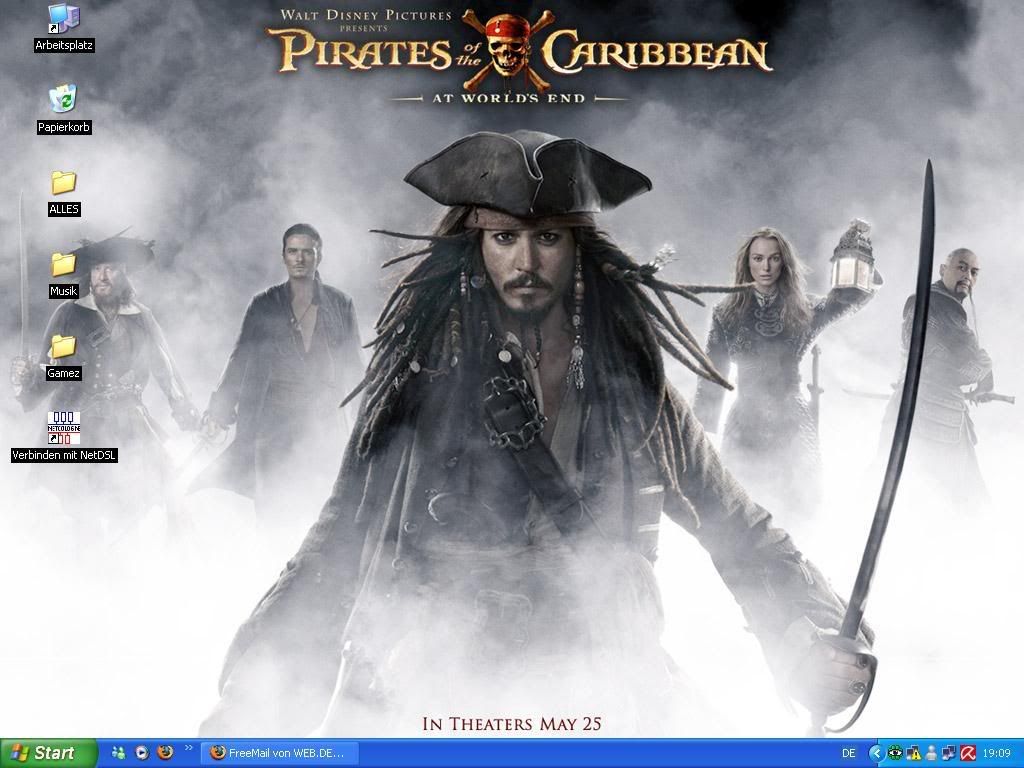Click the Messenger buddy tray icon
1024x768 pixels.
click(x=931, y=753)
